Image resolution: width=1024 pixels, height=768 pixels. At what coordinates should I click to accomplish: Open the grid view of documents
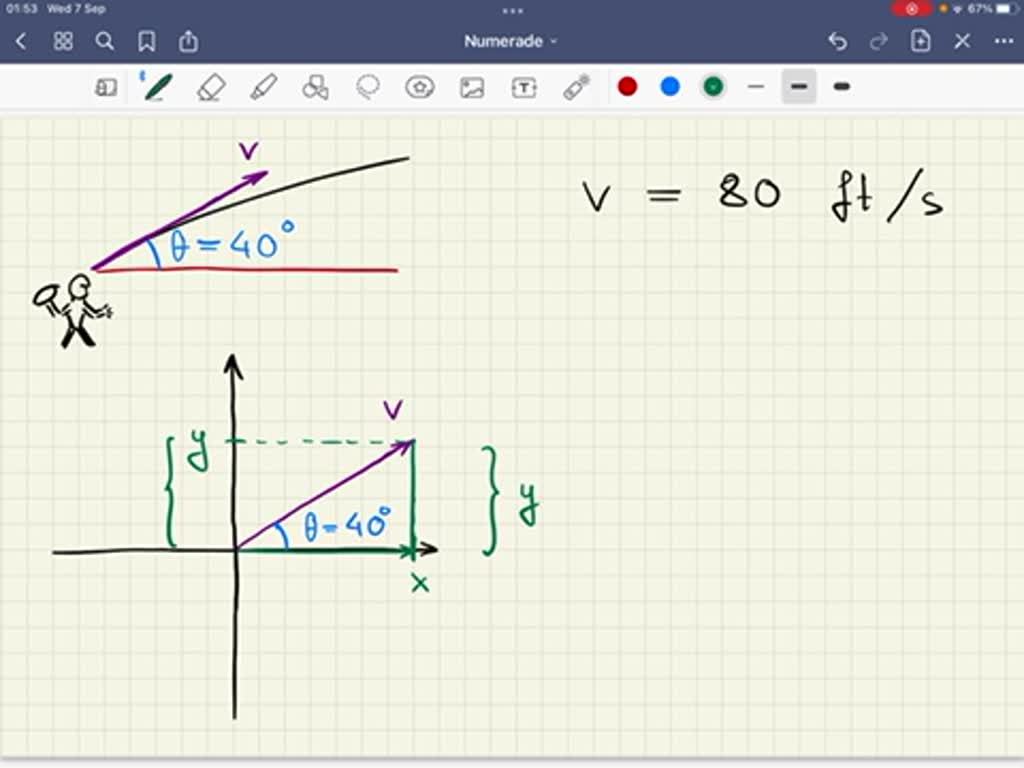click(62, 41)
